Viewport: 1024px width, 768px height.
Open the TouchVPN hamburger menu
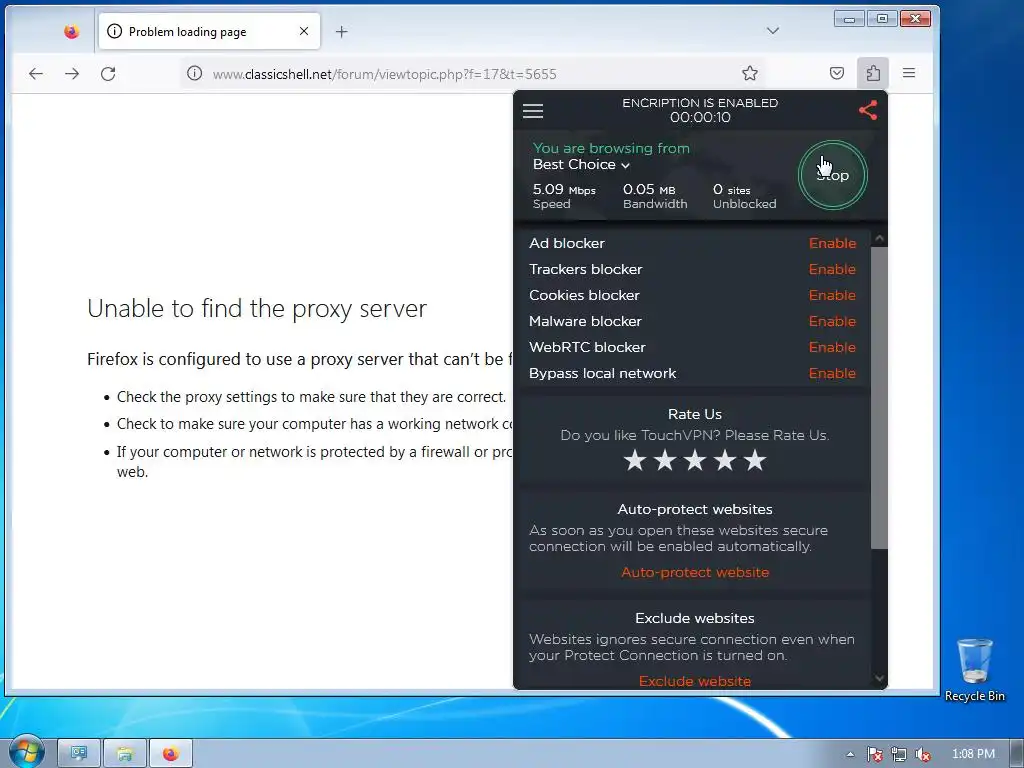(x=533, y=111)
